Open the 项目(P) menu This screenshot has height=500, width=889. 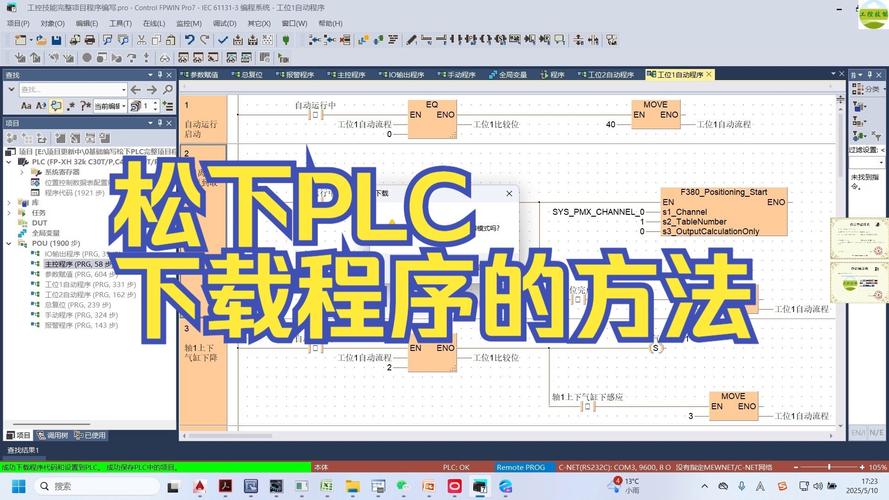click(x=18, y=23)
